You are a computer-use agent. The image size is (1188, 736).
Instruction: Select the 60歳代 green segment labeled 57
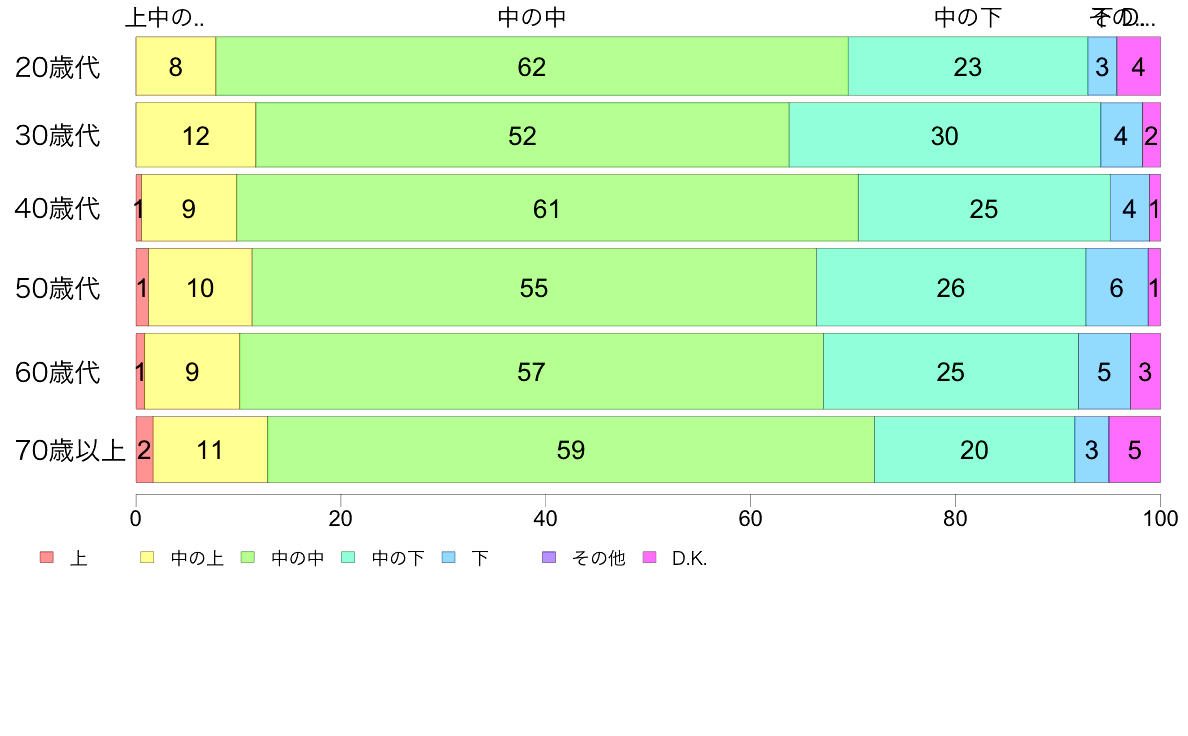coord(531,371)
